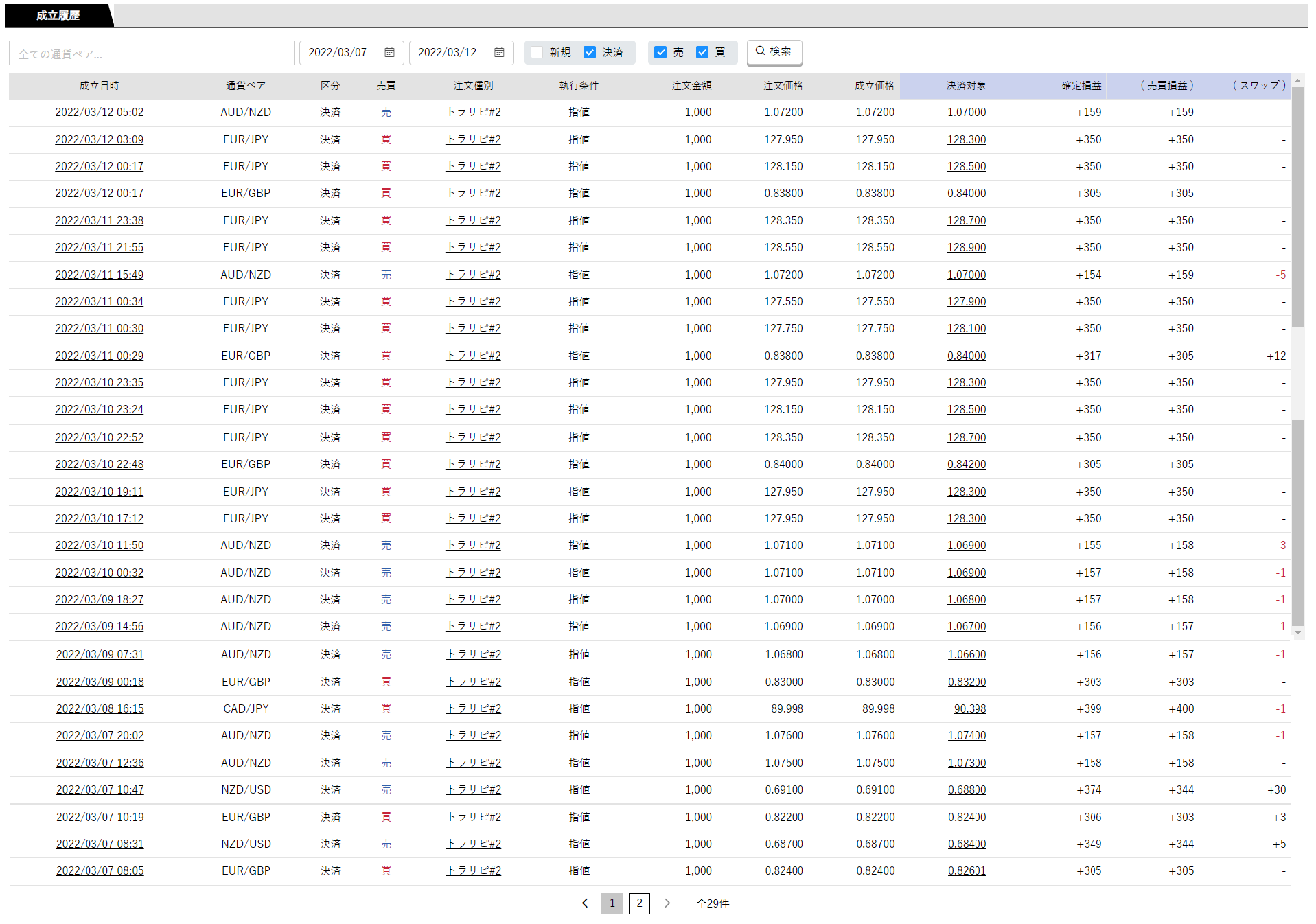Screen dimensions: 1316x924
Task: Open the currency pair selector field
Action: click(x=152, y=54)
